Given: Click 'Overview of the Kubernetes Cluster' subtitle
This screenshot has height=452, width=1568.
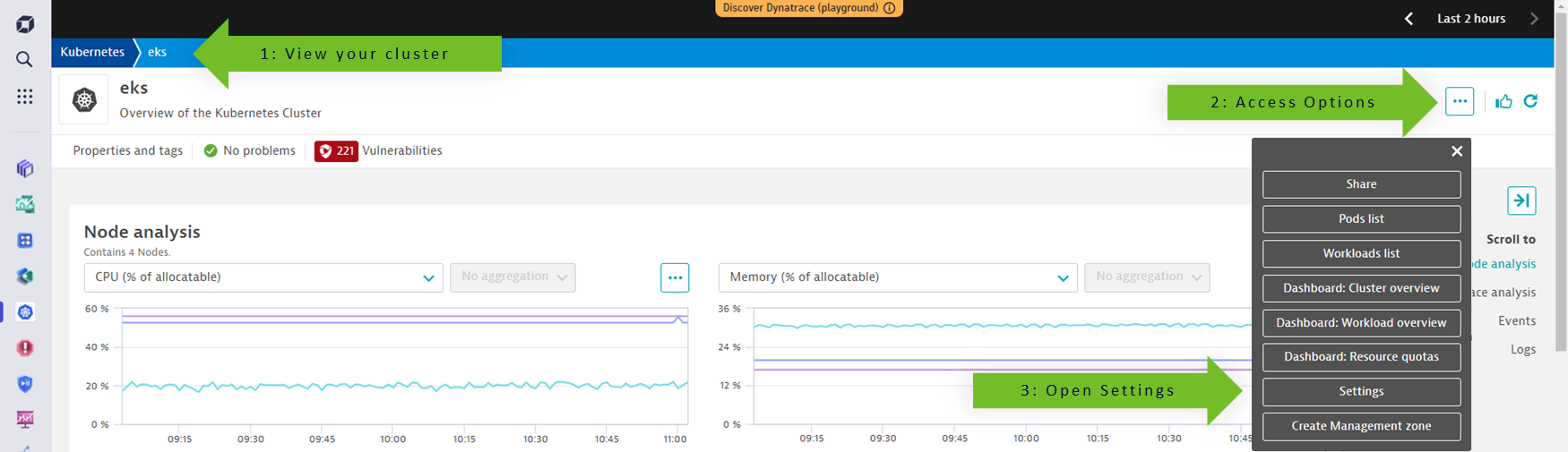Looking at the screenshot, I should point(220,114).
